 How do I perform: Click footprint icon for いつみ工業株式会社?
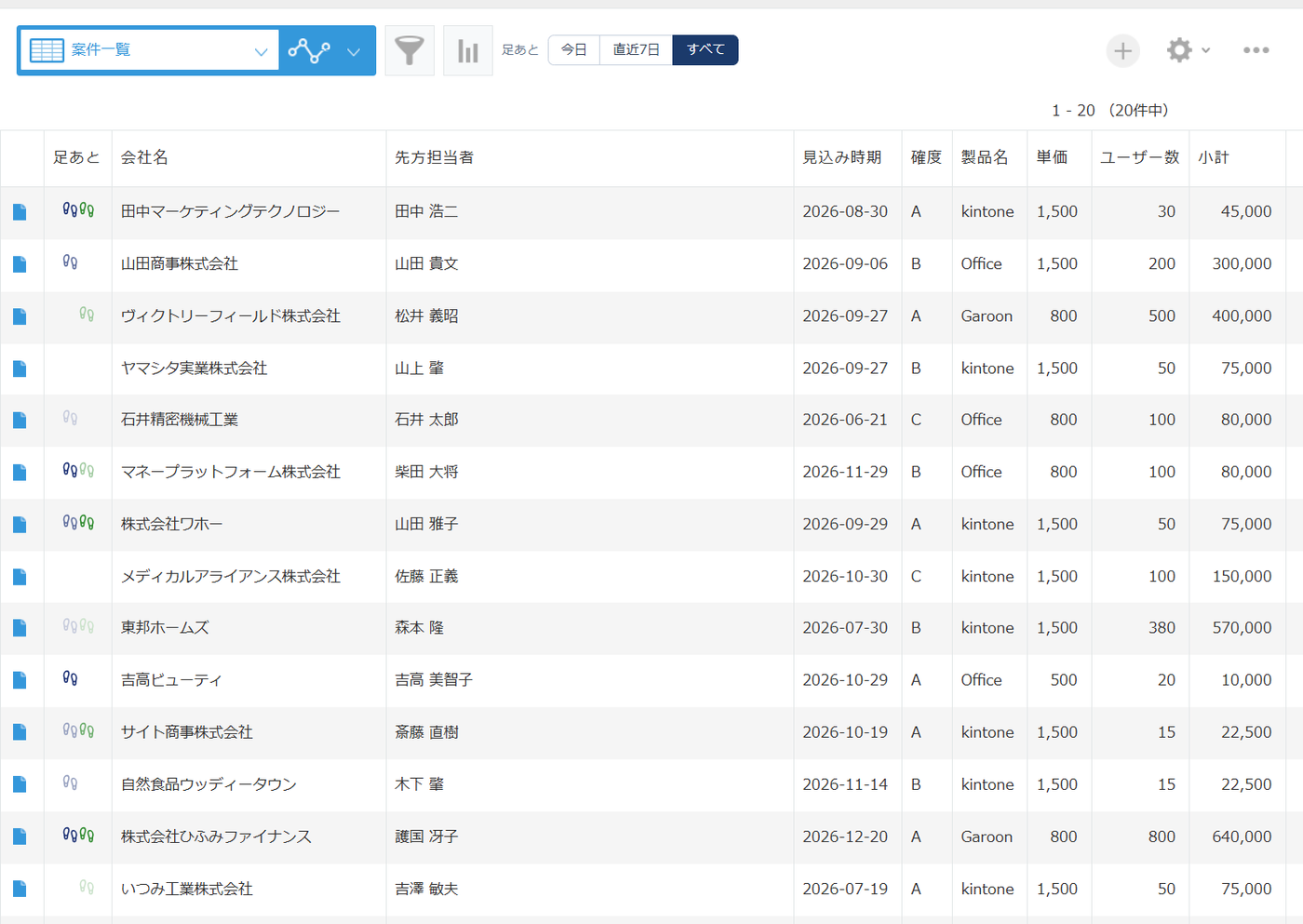click(x=87, y=887)
